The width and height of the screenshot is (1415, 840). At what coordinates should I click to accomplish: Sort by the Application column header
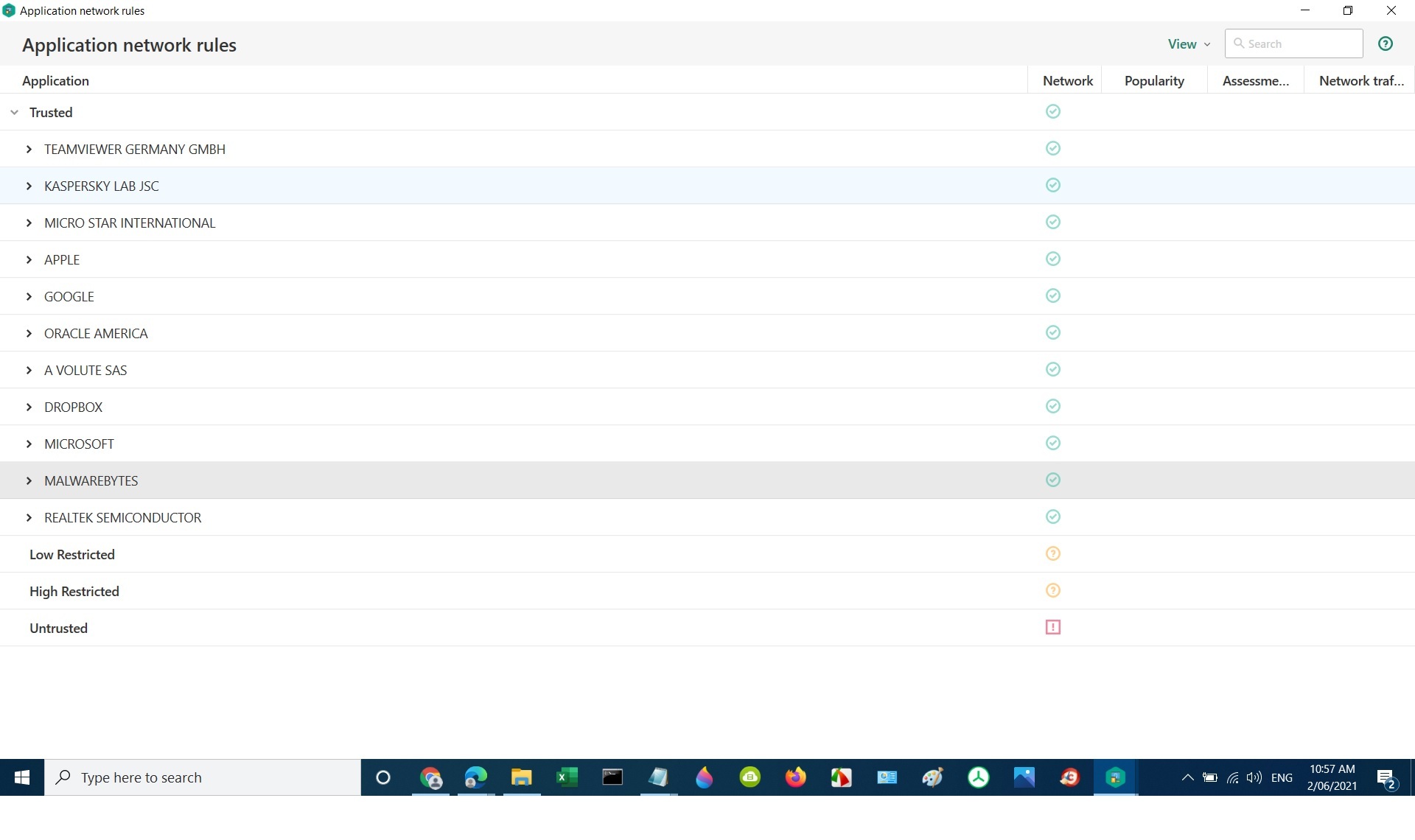55,80
